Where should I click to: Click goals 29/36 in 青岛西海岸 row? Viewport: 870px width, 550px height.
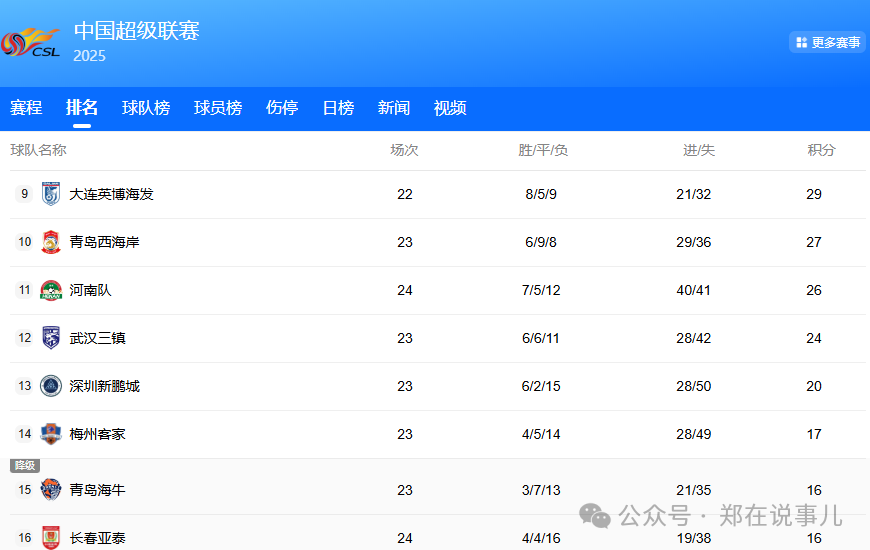694,242
